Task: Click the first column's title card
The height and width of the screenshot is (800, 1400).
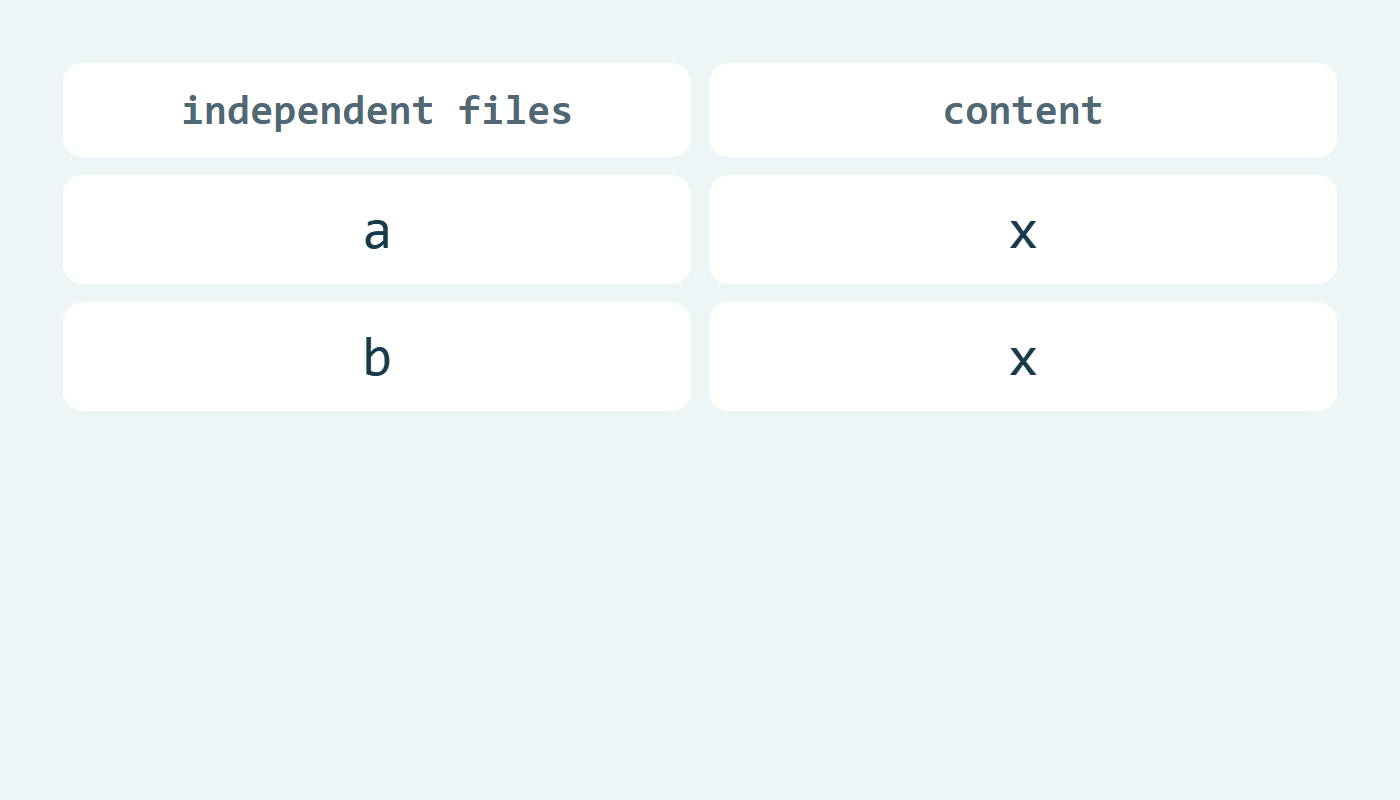Action: (377, 110)
